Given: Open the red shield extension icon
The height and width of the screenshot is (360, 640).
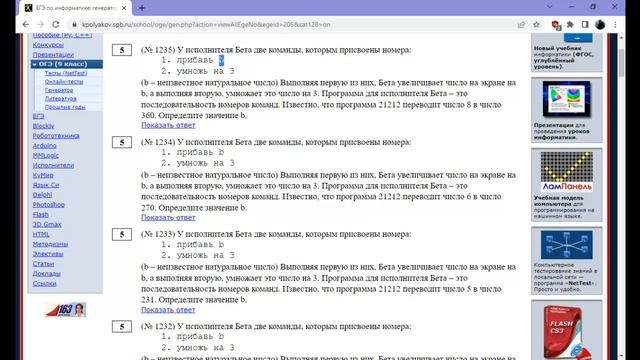Looking at the screenshot, I should tap(556, 25).
